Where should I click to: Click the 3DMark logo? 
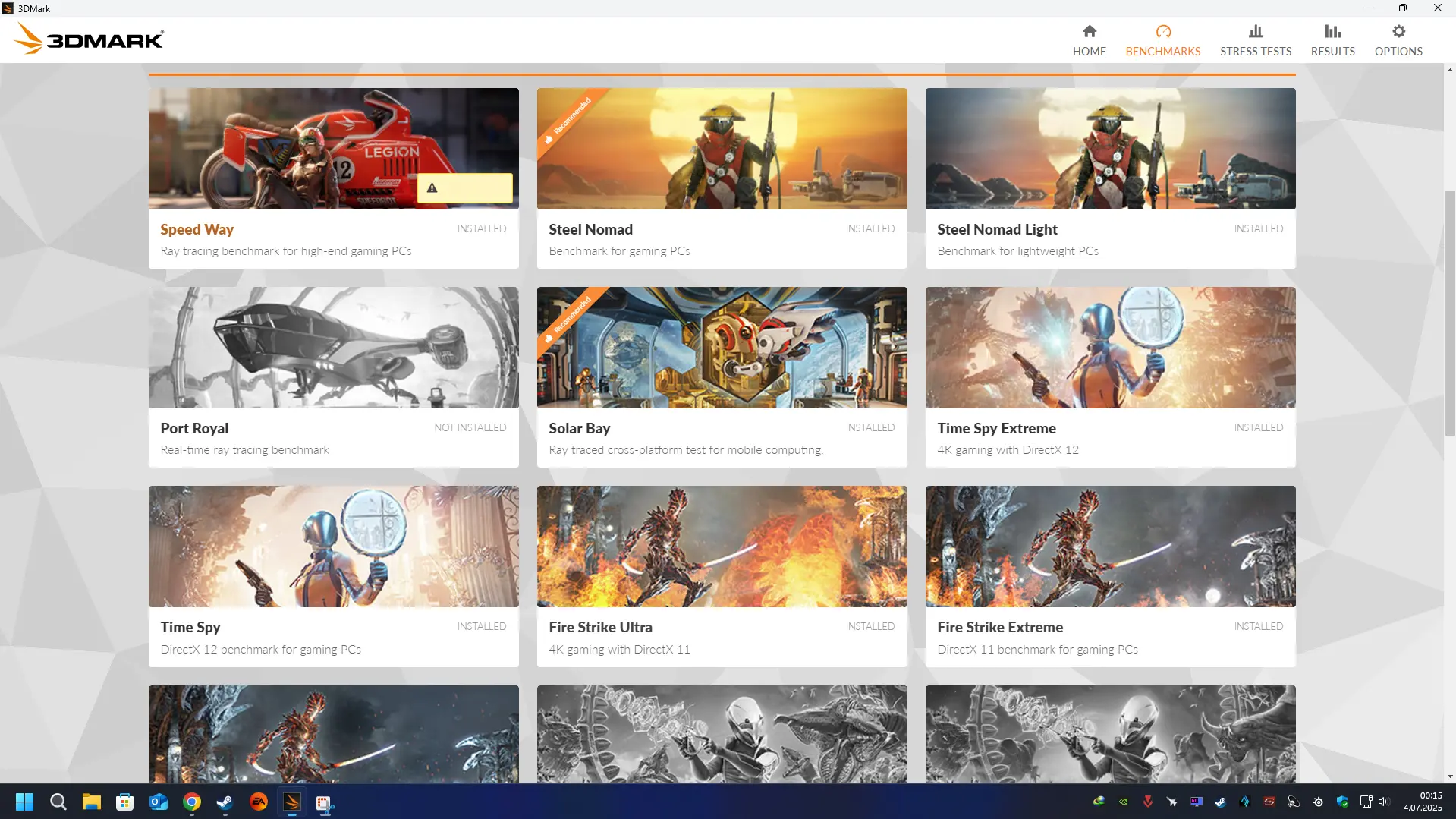(89, 39)
